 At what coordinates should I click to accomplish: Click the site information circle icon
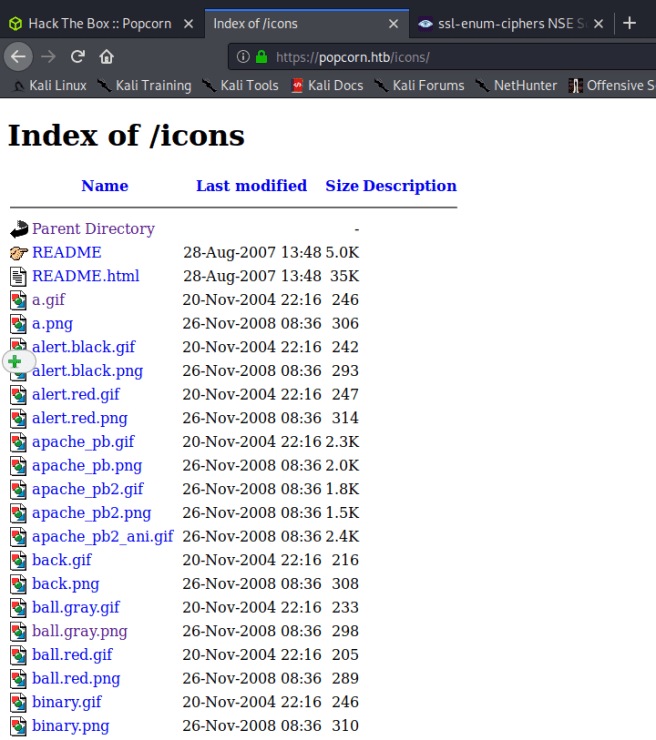tap(244, 57)
